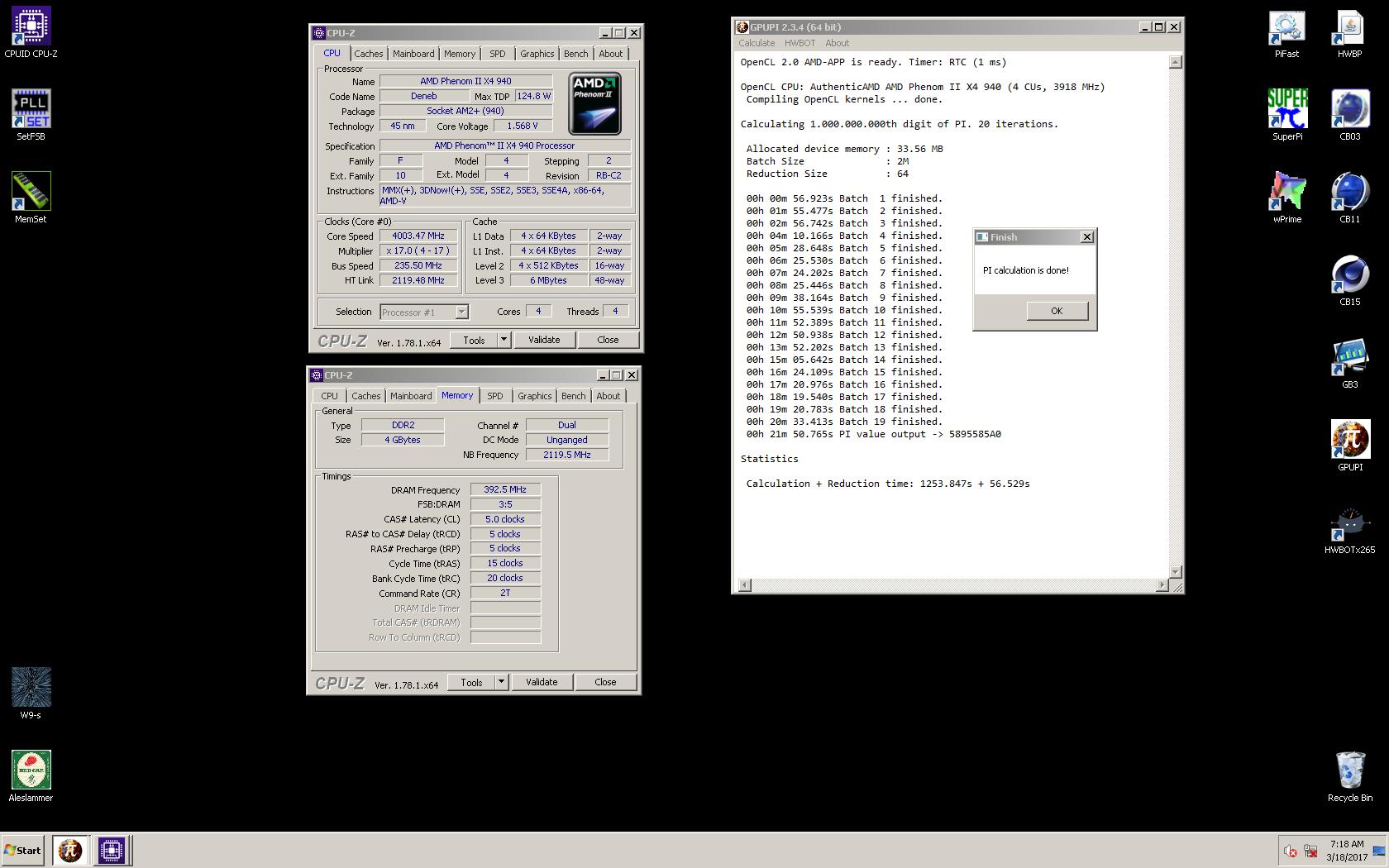Viewport: 1389px width, 868px height.
Task: Switch to GPUPI in the taskbar
Action: click(x=70, y=850)
